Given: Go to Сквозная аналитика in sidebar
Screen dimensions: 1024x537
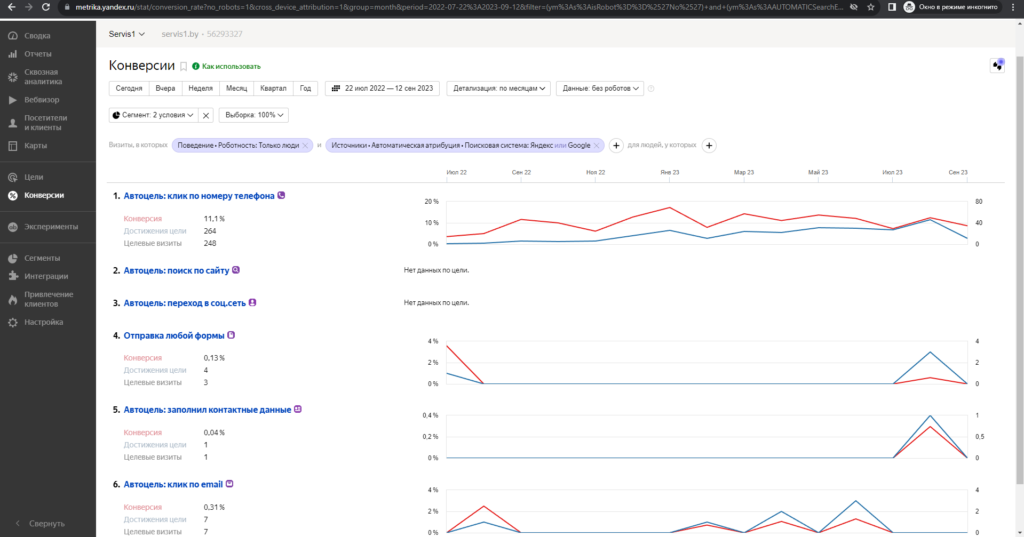Looking at the screenshot, I should [x=42, y=77].
